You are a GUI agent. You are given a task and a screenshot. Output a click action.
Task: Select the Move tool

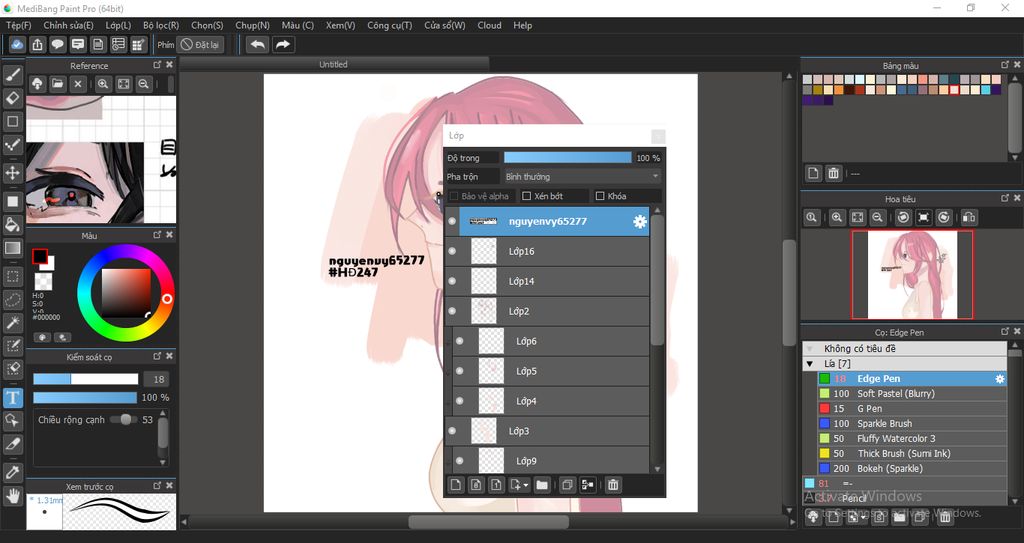12,173
